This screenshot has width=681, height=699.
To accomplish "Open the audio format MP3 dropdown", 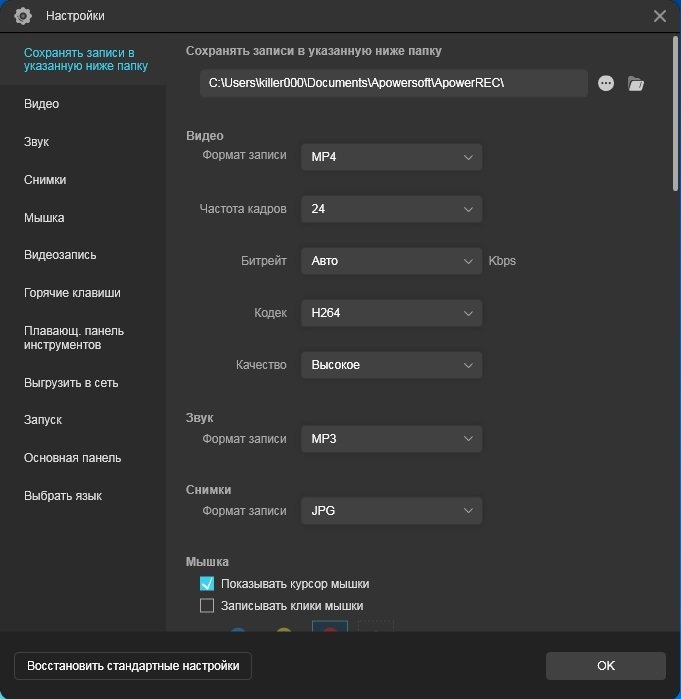I will click(391, 439).
